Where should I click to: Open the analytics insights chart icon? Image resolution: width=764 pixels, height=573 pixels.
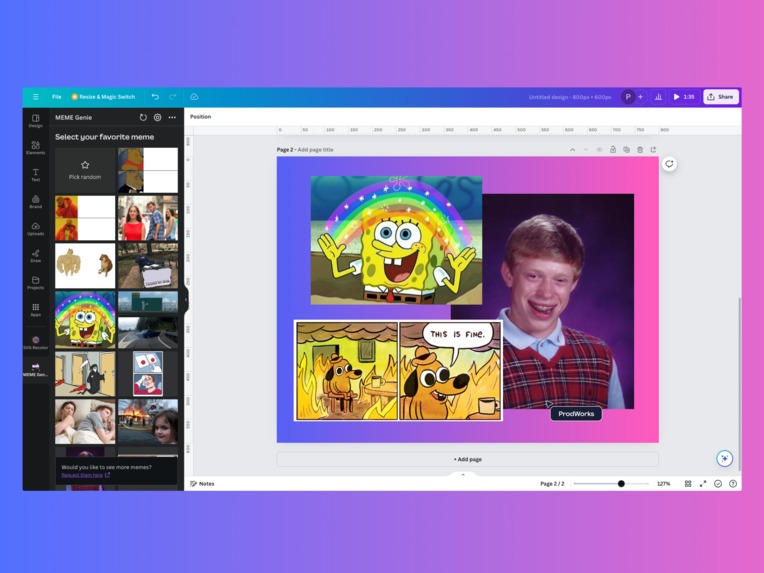click(x=658, y=97)
